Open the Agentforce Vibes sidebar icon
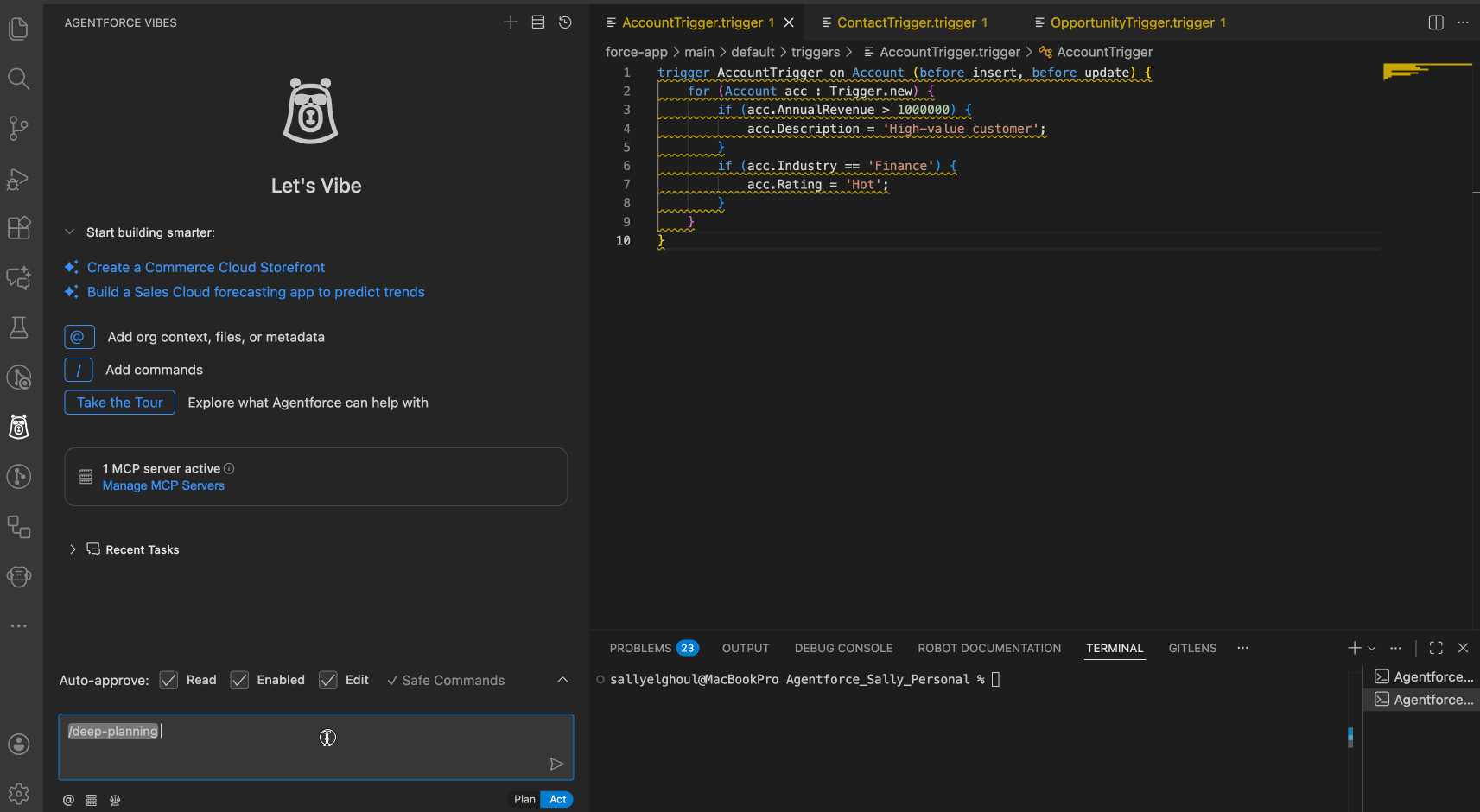 pos(19,426)
